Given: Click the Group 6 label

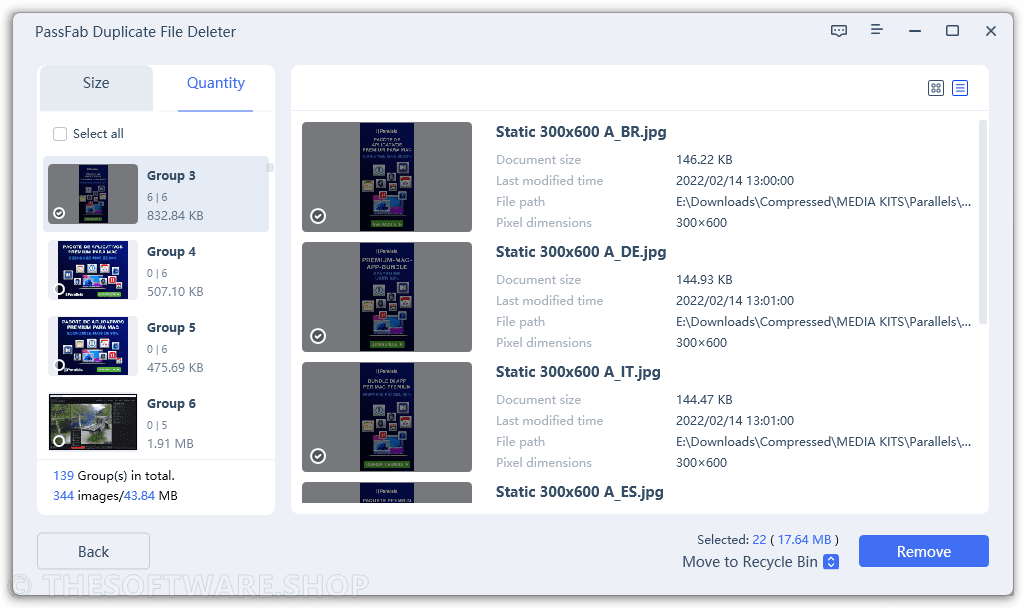Looking at the screenshot, I should tap(171, 403).
